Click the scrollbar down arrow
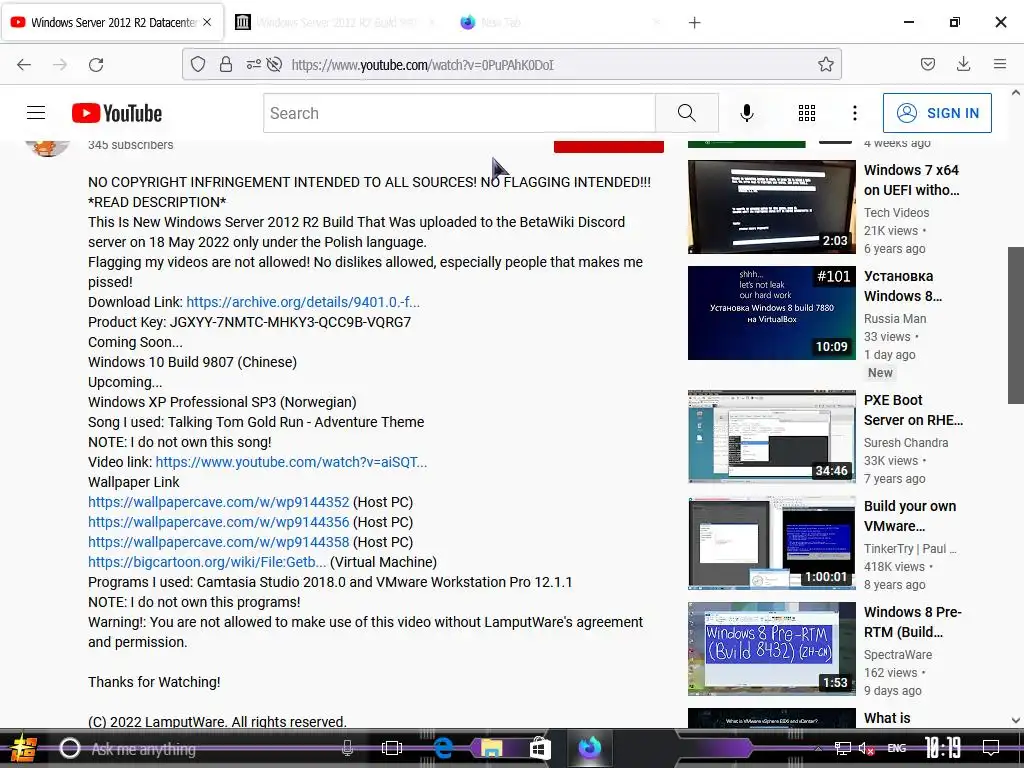 click(1016, 720)
